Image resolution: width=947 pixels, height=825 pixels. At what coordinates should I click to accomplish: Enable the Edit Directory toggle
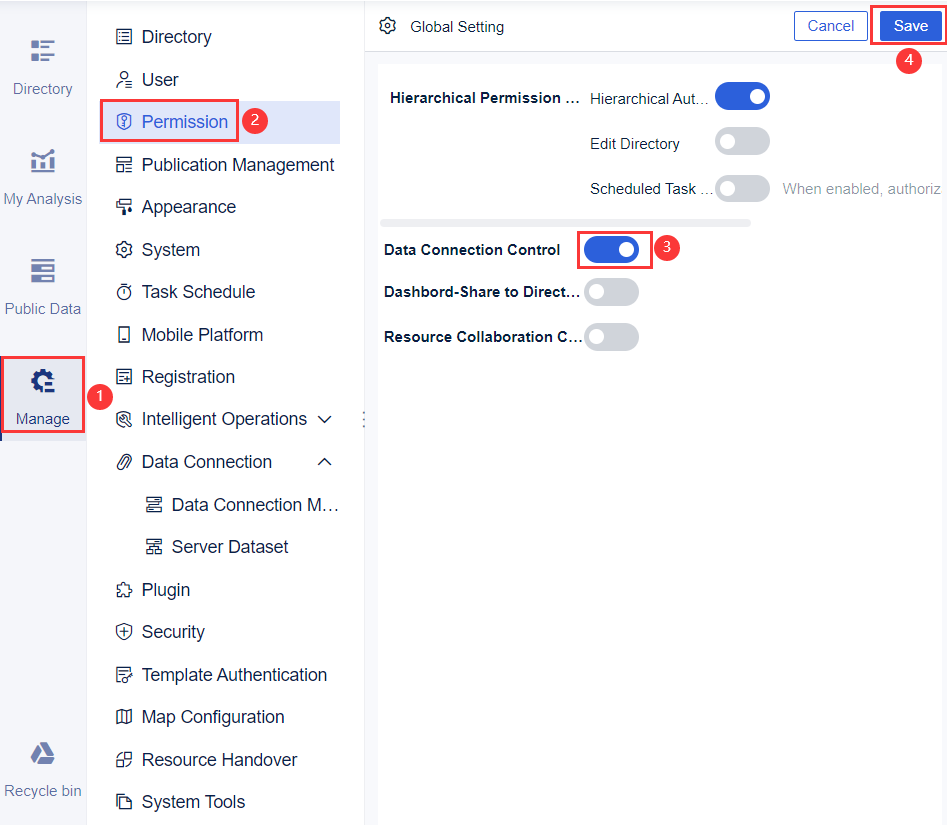[742, 142]
